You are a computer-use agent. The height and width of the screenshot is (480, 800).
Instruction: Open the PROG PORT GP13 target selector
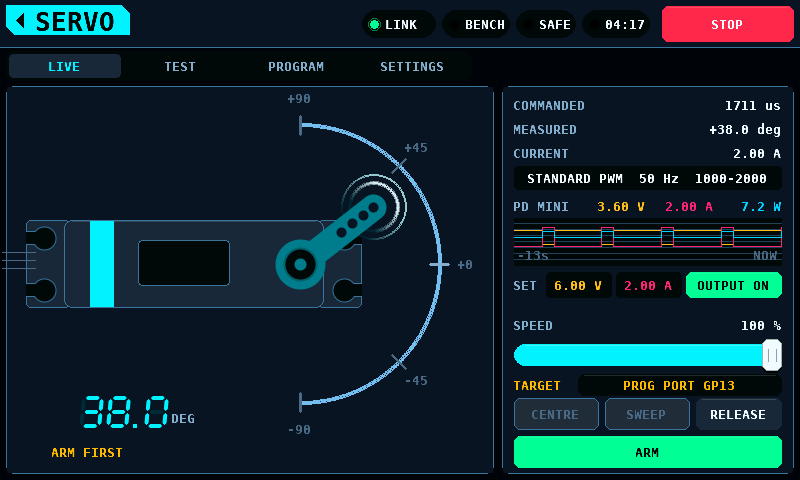(679, 386)
